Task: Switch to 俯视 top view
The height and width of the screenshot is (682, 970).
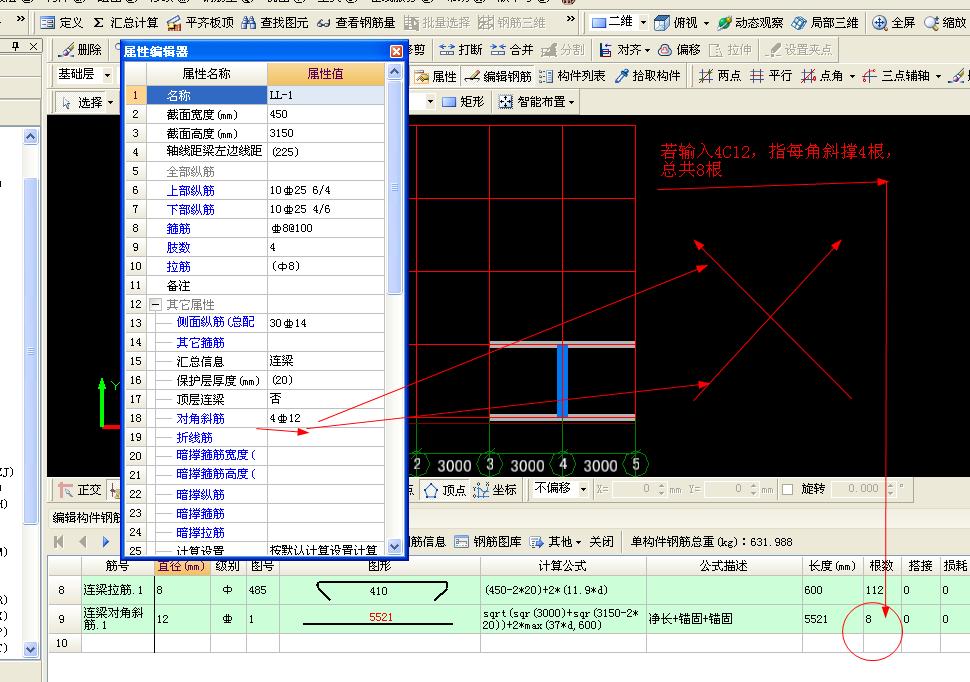Action: (676, 23)
